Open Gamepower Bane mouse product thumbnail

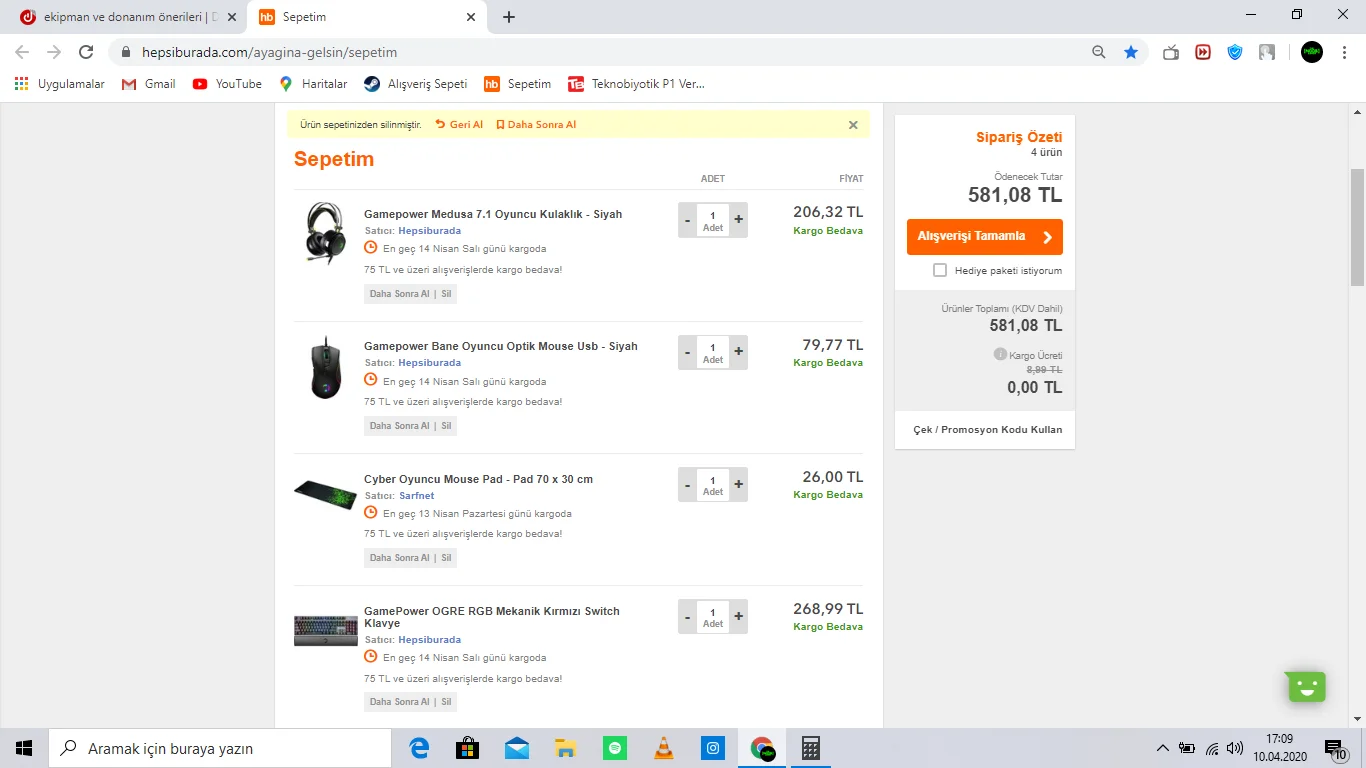pyautogui.click(x=325, y=366)
